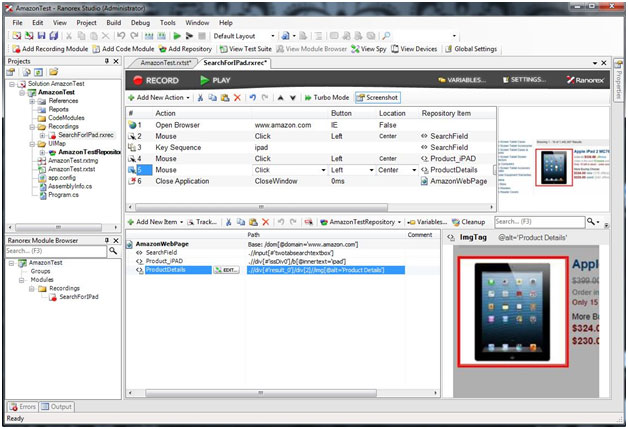Screen dimensions: 628x429
Task: Select the Open Browser action row
Action: click(x=311, y=125)
